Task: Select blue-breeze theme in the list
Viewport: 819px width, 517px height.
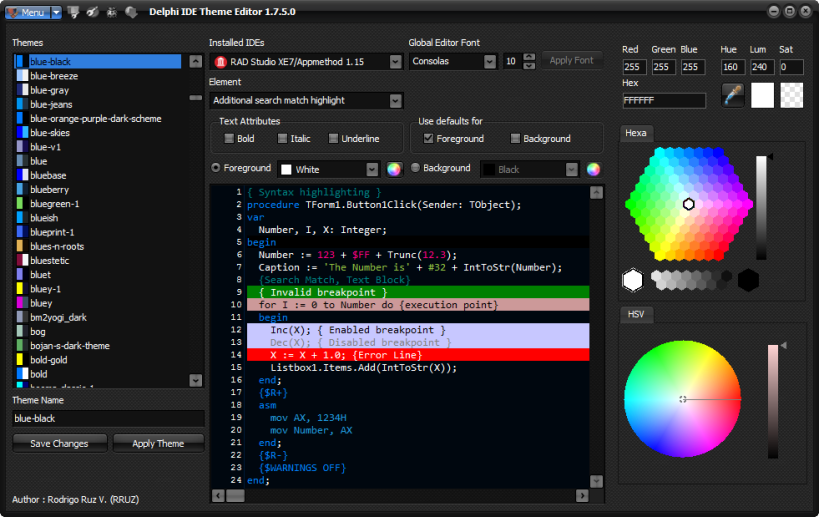Action: 54,76
